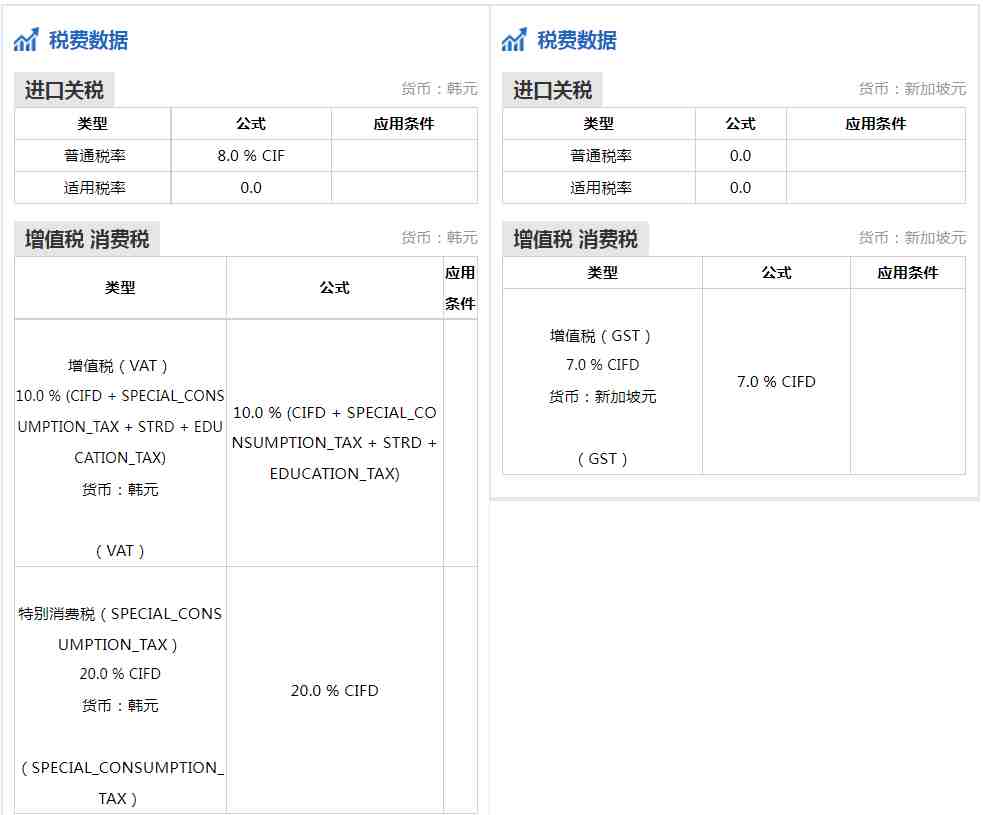Select the 普通税率 row label in the Korean tariff table
This screenshot has width=983, height=815.
[95, 155]
